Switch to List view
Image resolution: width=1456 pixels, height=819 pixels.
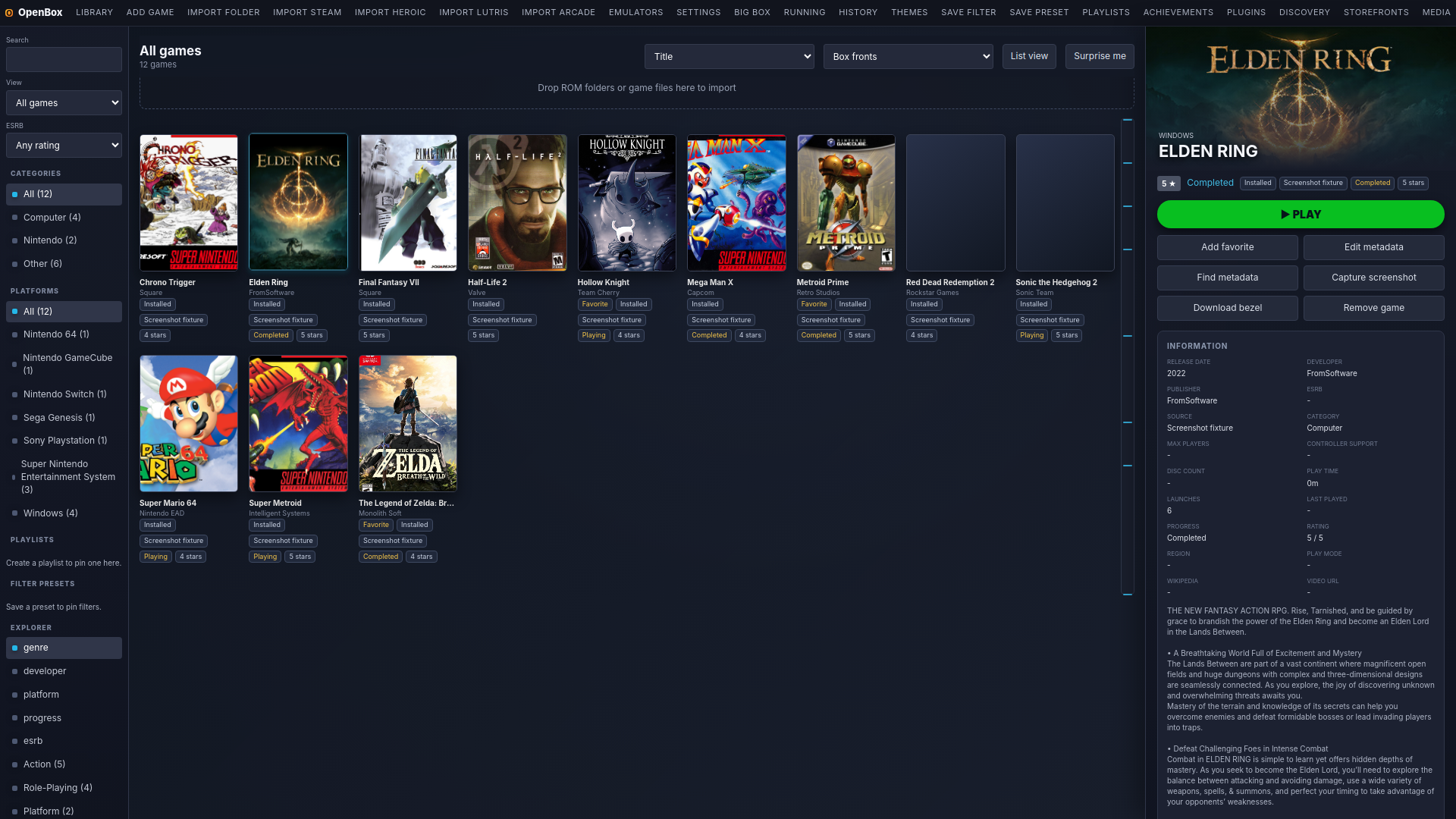click(1029, 56)
